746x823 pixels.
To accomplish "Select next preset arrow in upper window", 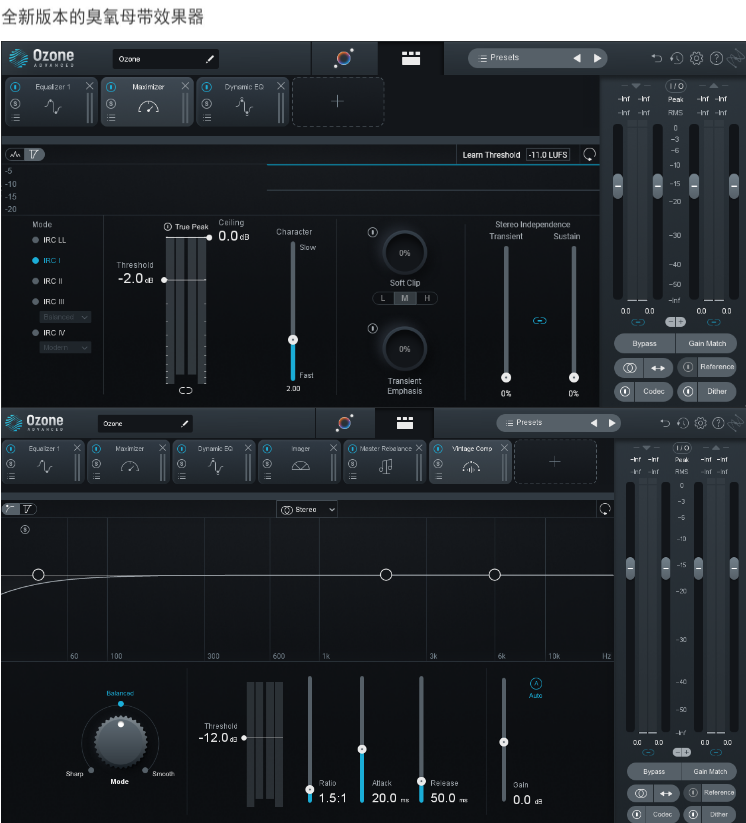I will pos(597,58).
